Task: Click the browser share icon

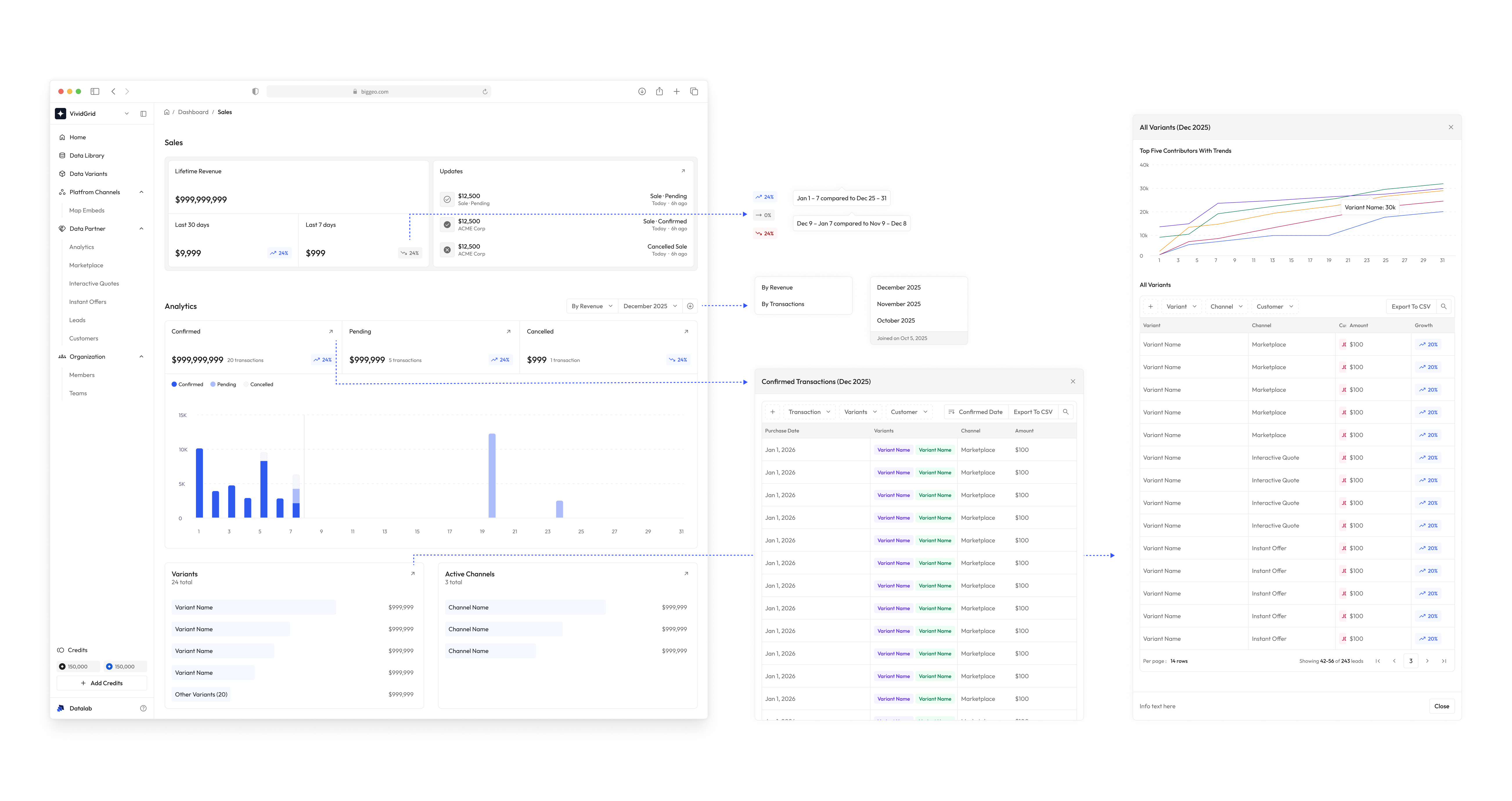Action: click(x=659, y=91)
